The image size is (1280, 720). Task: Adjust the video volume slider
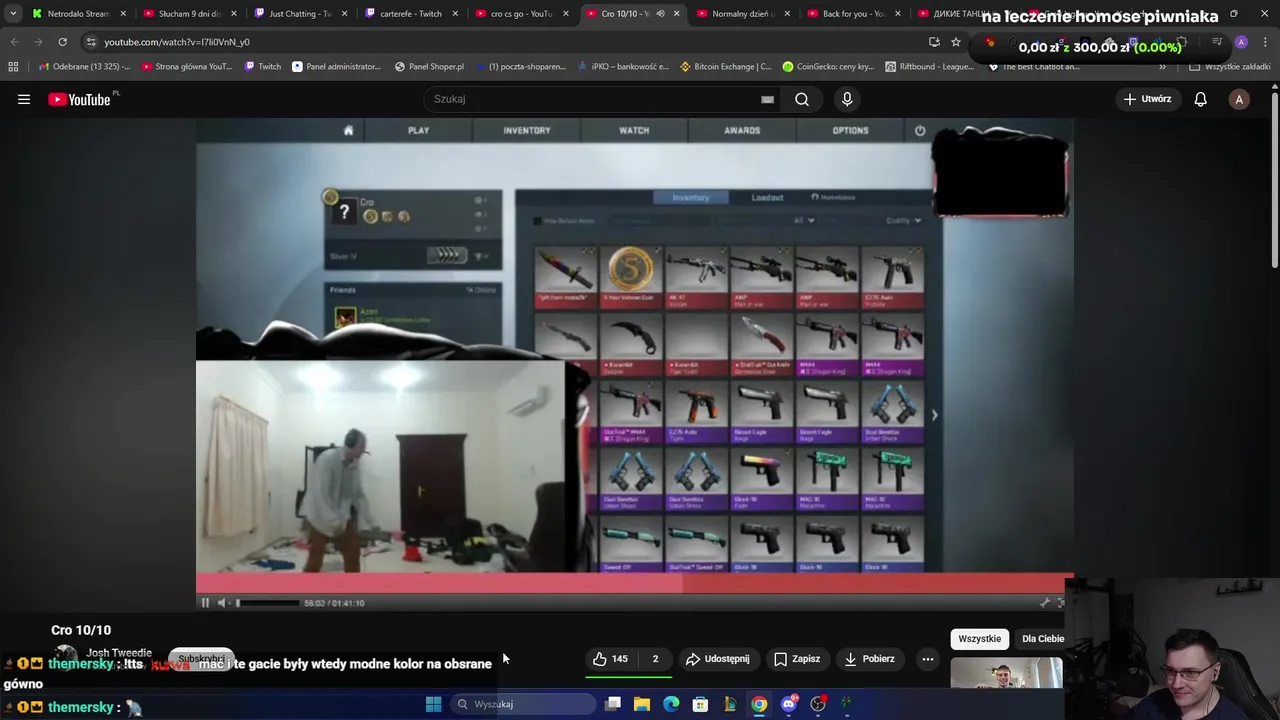[266, 603]
